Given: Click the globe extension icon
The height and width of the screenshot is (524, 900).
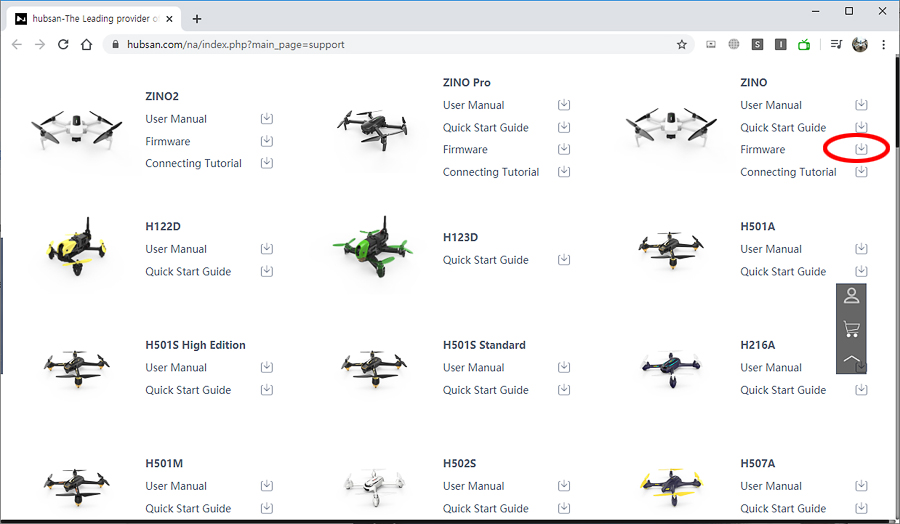Looking at the screenshot, I should pos(734,45).
